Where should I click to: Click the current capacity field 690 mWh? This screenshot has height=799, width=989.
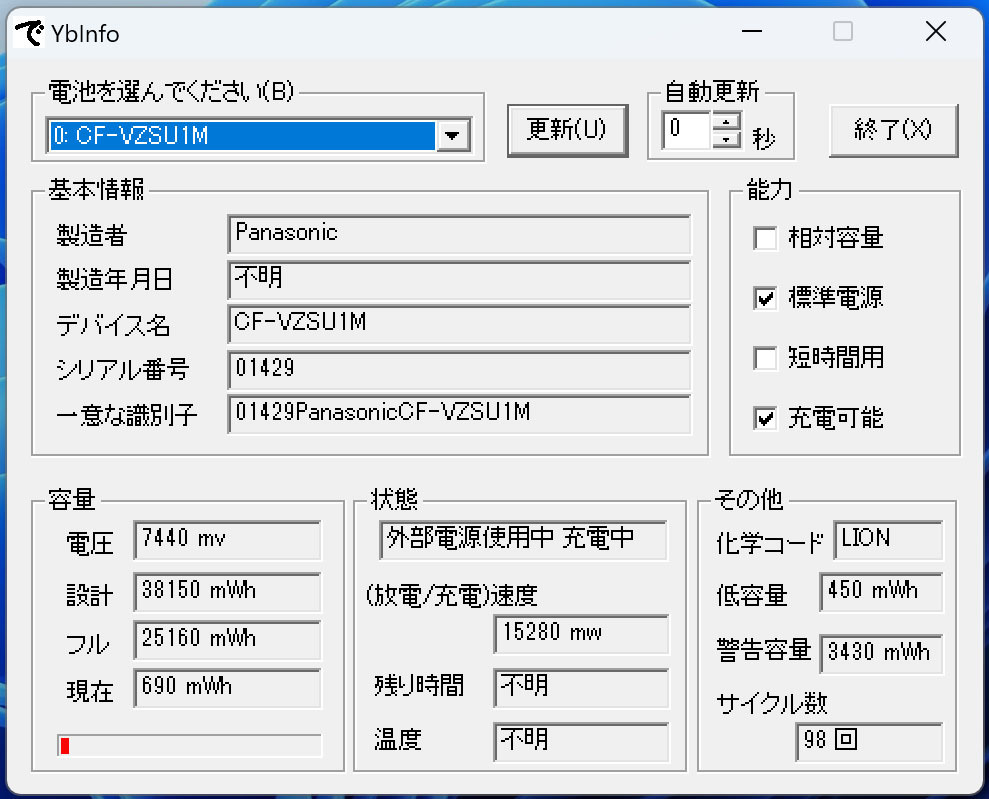tap(227, 687)
